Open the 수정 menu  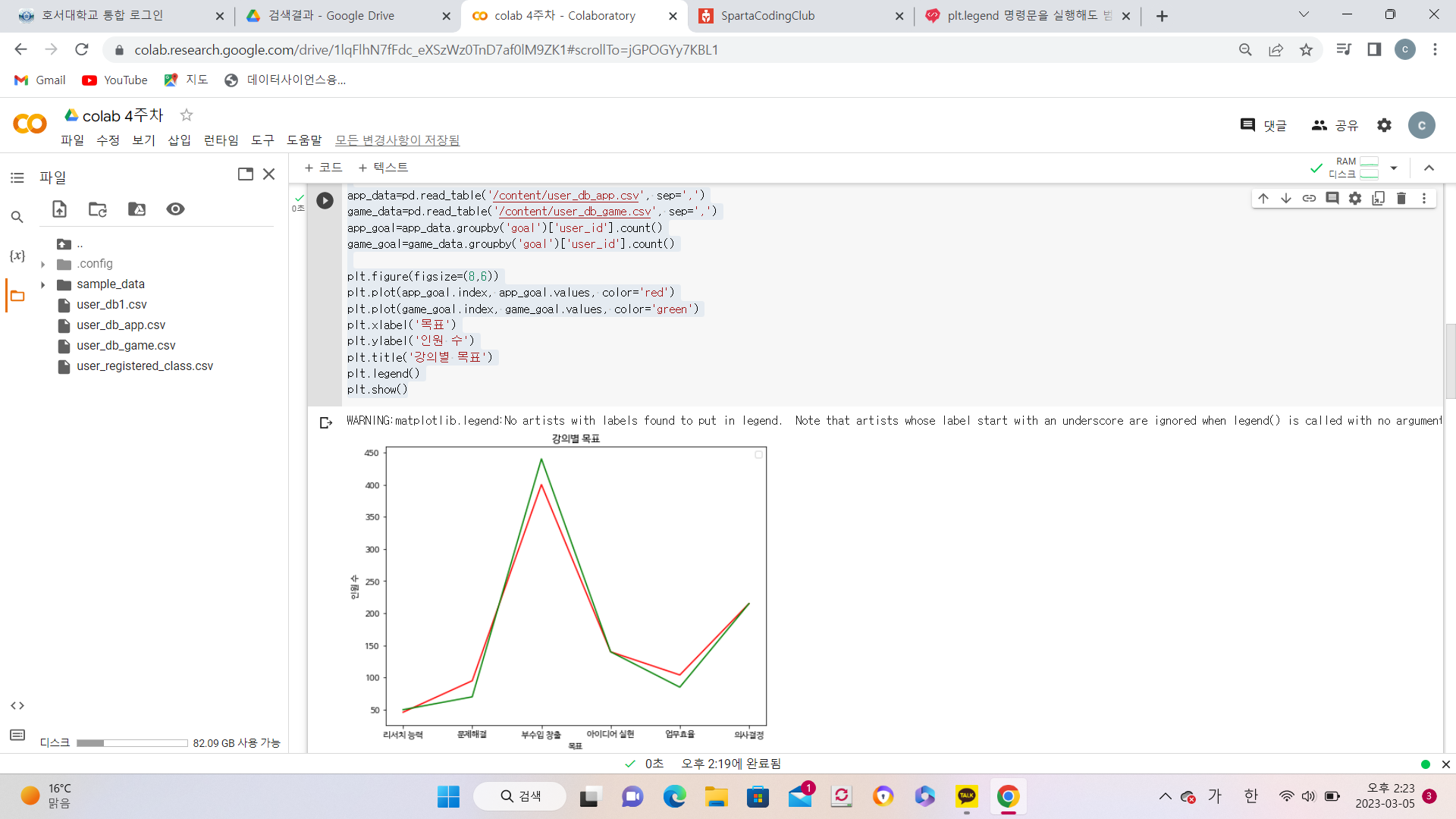pyautogui.click(x=108, y=140)
